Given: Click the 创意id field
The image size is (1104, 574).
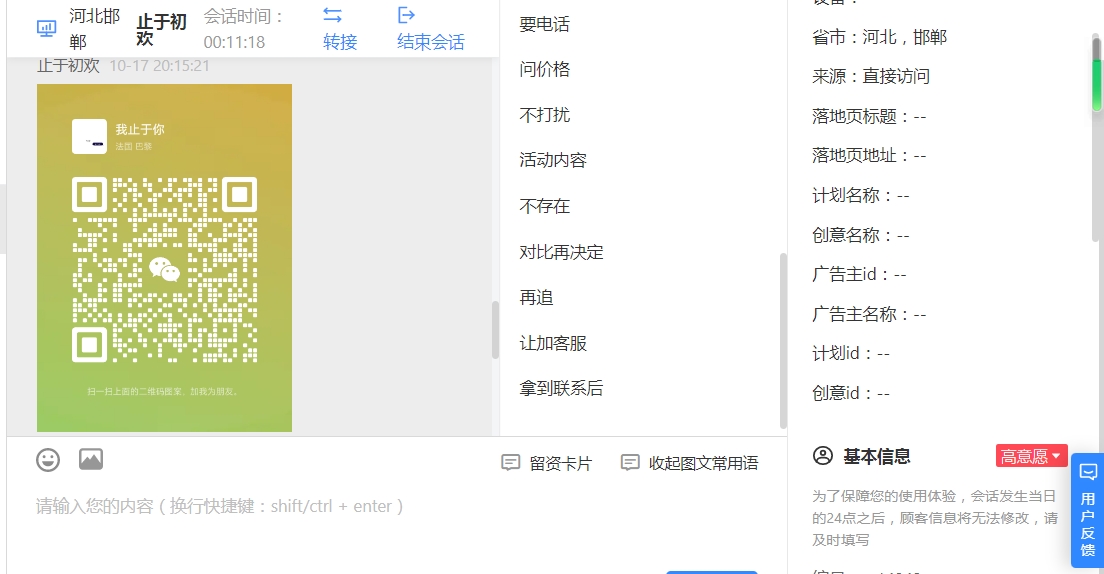Looking at the screenshot, I should 851,393.
